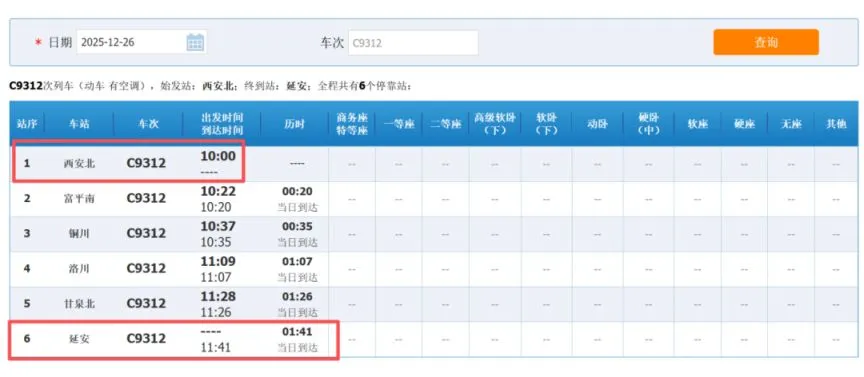Image resolution: width=864 pixels, height=377 pixels.
Task: Select the 二等座 column header
Action: coord(445,124)
